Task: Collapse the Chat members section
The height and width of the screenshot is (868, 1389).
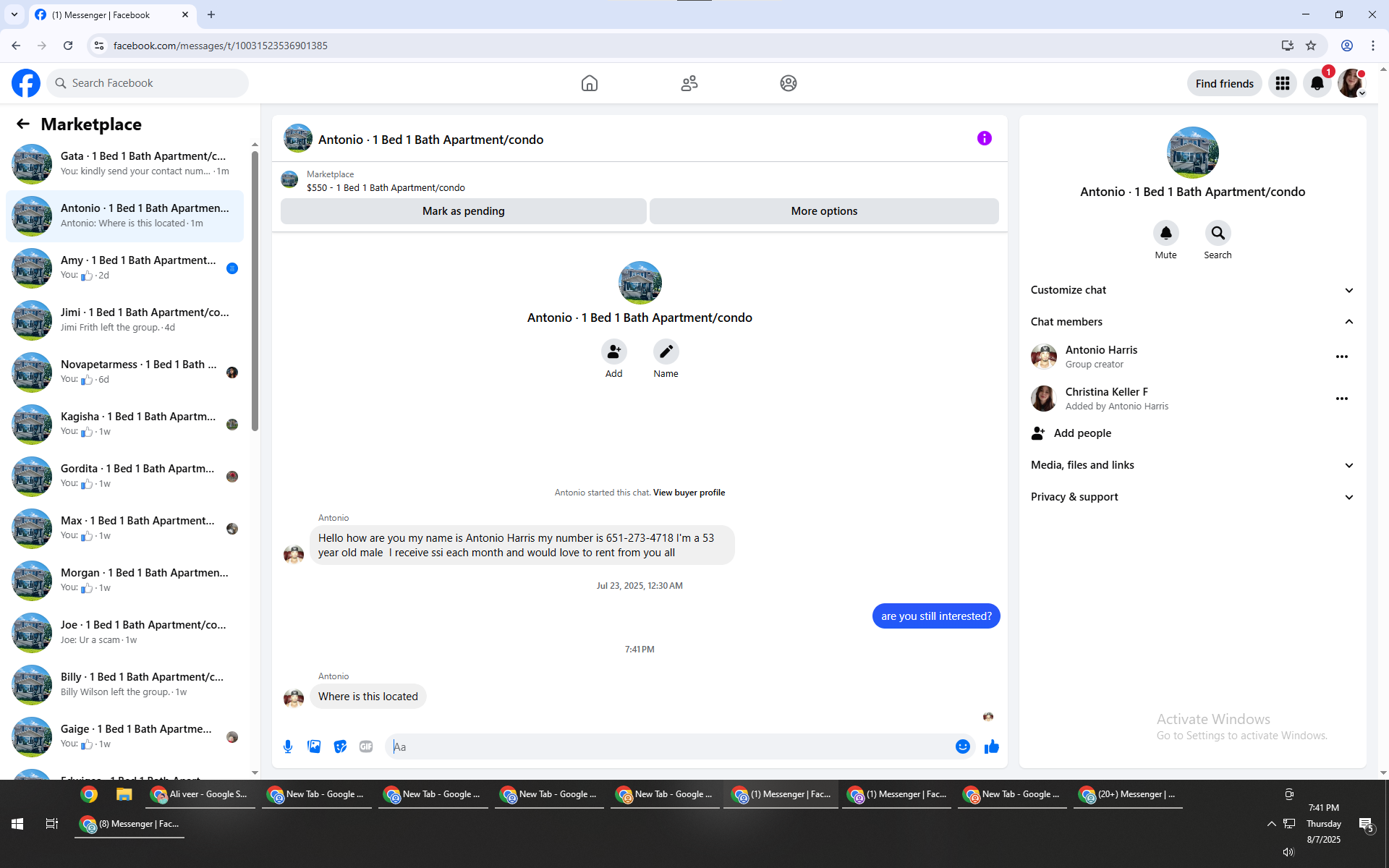Action: [1192, 322]
